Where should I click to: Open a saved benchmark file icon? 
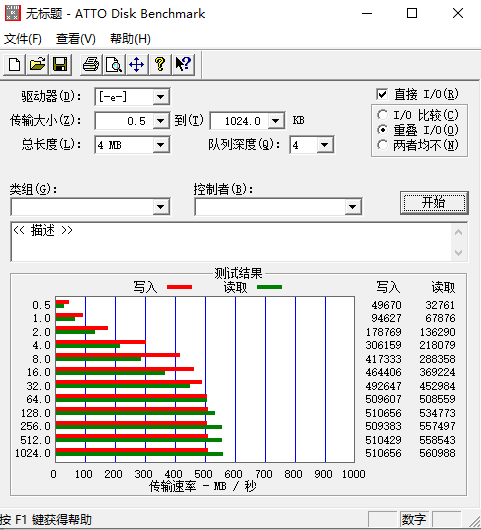[37, 64]
